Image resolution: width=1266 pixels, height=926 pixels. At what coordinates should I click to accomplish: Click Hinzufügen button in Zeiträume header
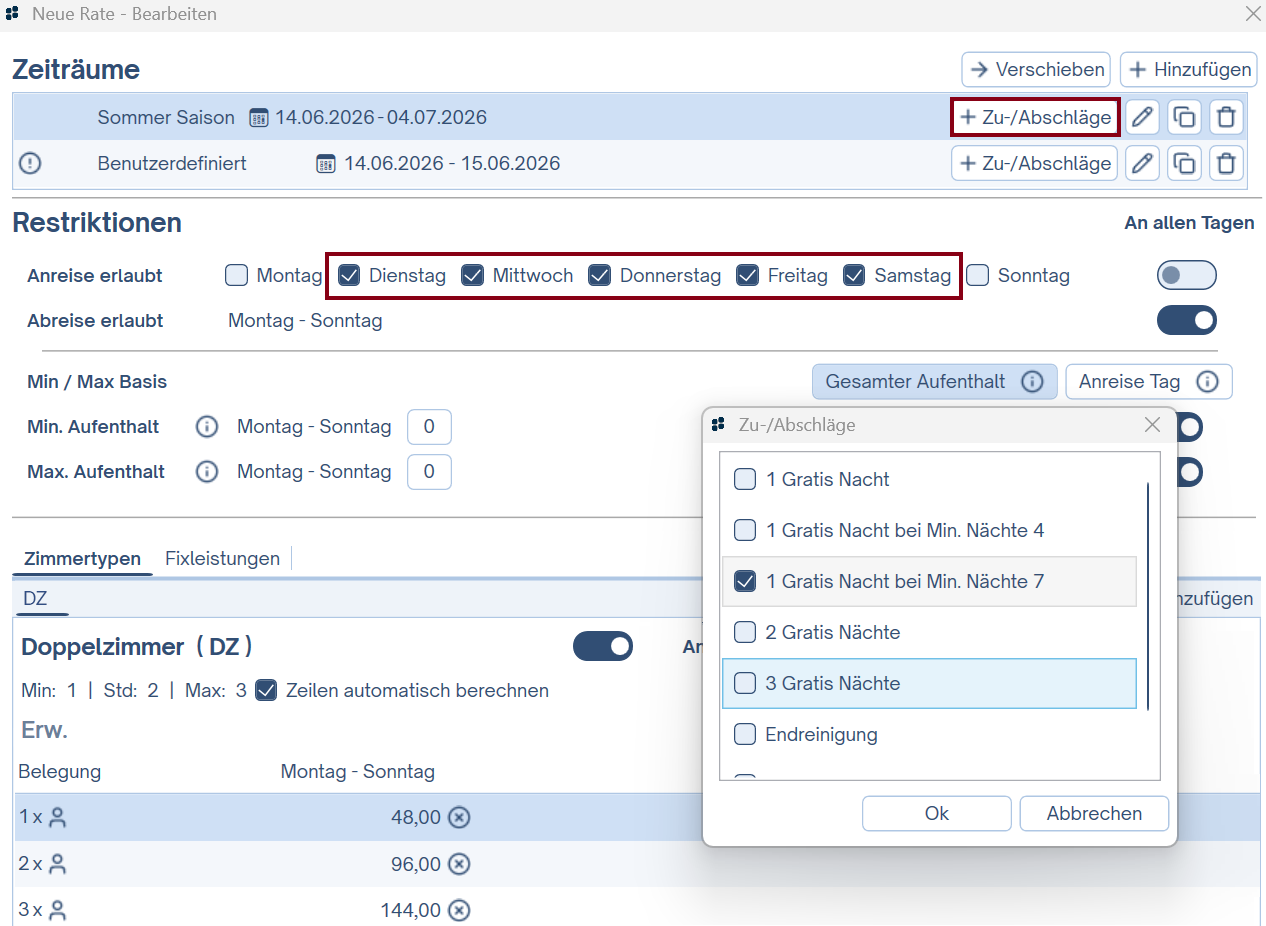click(x=1188, y=70)
